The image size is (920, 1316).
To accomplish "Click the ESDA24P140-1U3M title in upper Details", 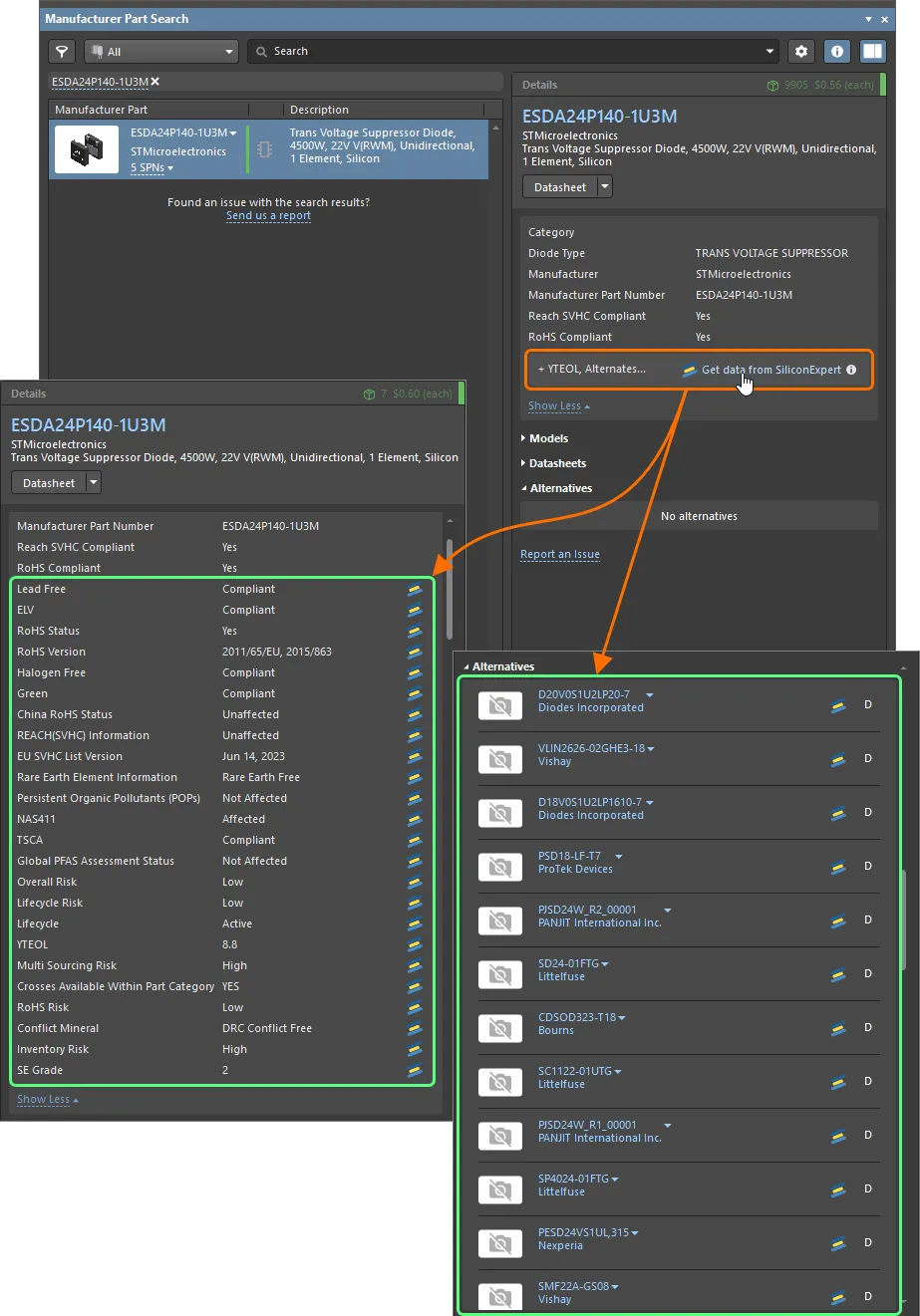I will click(599, 117).
